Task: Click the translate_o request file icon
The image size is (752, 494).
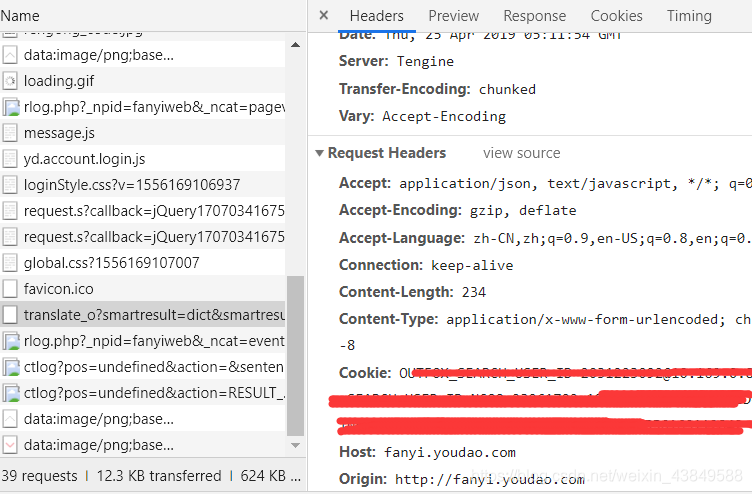Action: (10, 315)
